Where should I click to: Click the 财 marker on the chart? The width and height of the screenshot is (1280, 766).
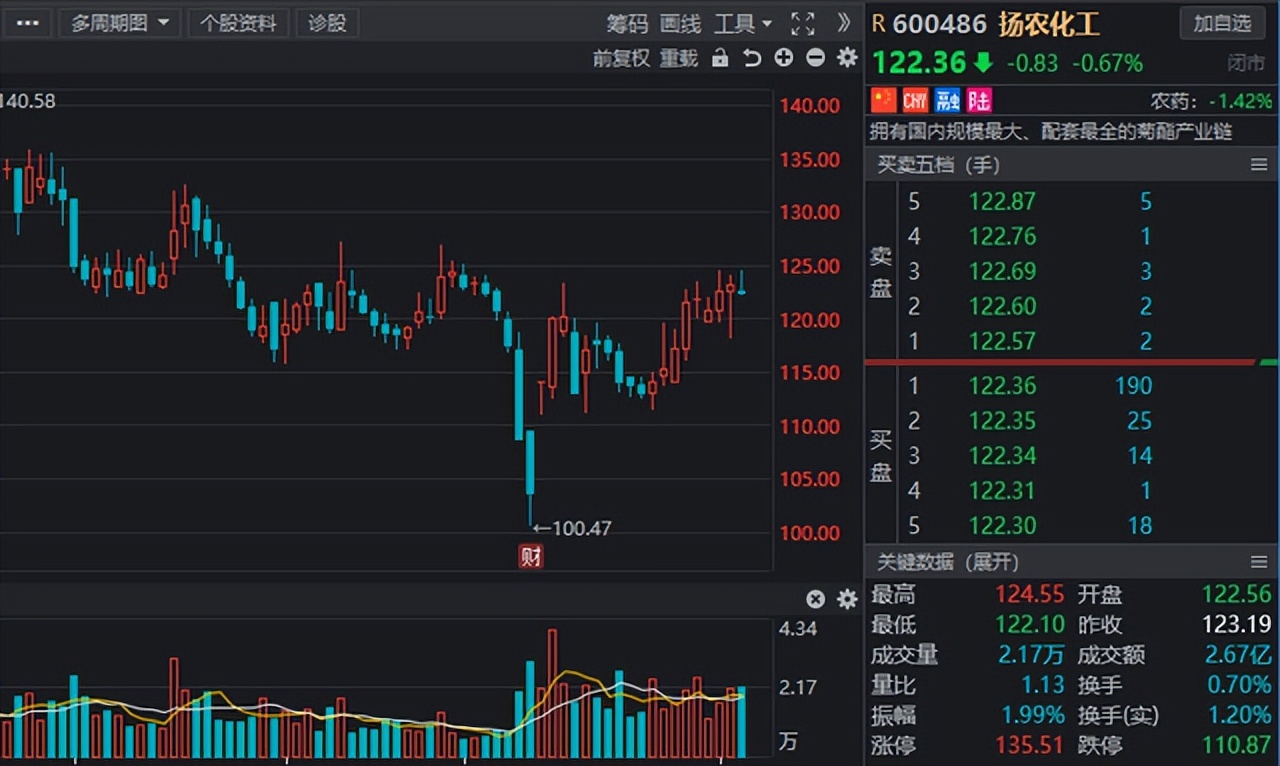point(531,556)
